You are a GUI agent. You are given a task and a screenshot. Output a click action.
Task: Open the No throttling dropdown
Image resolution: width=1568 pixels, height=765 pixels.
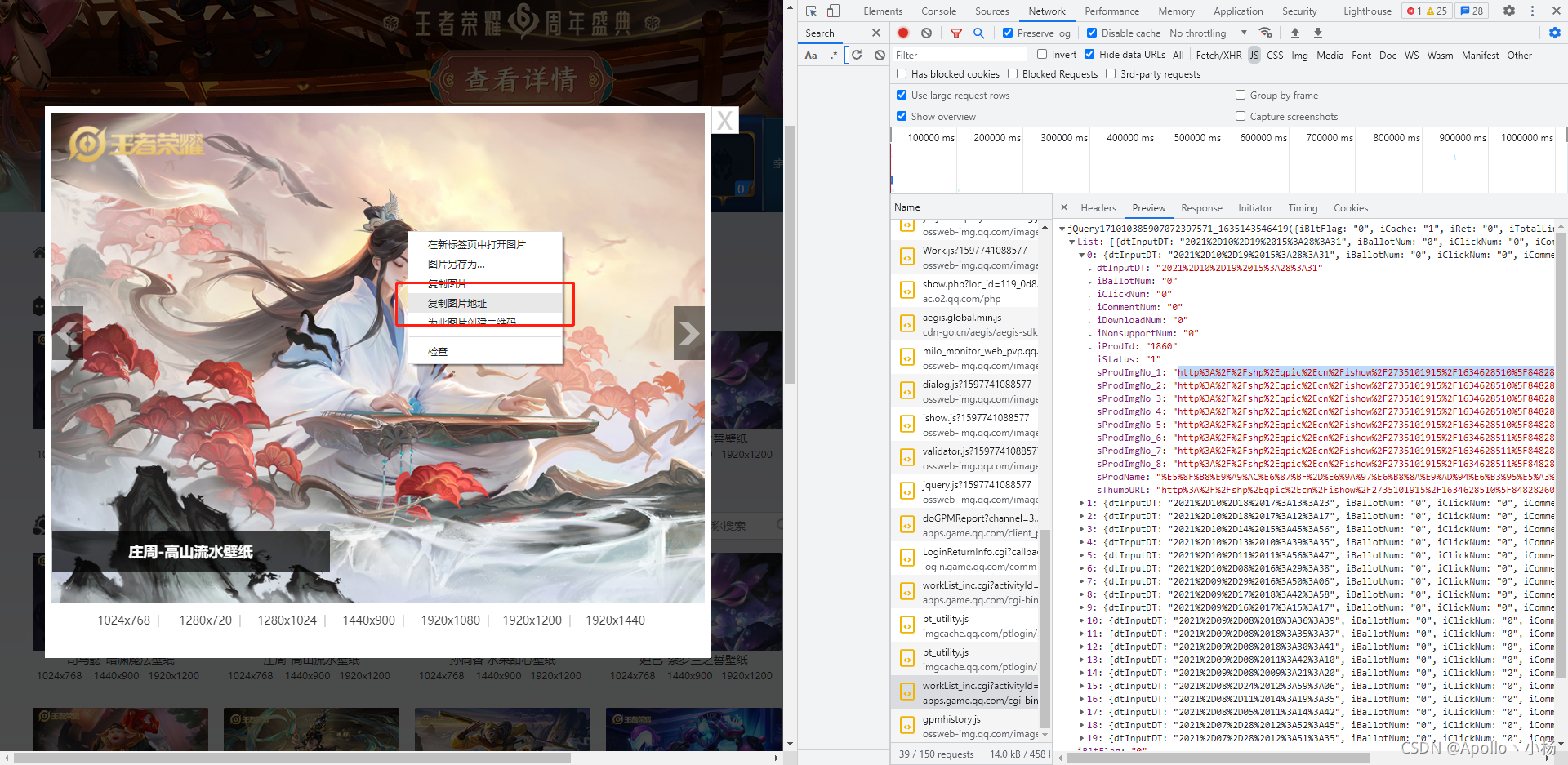click(1208, 33)
